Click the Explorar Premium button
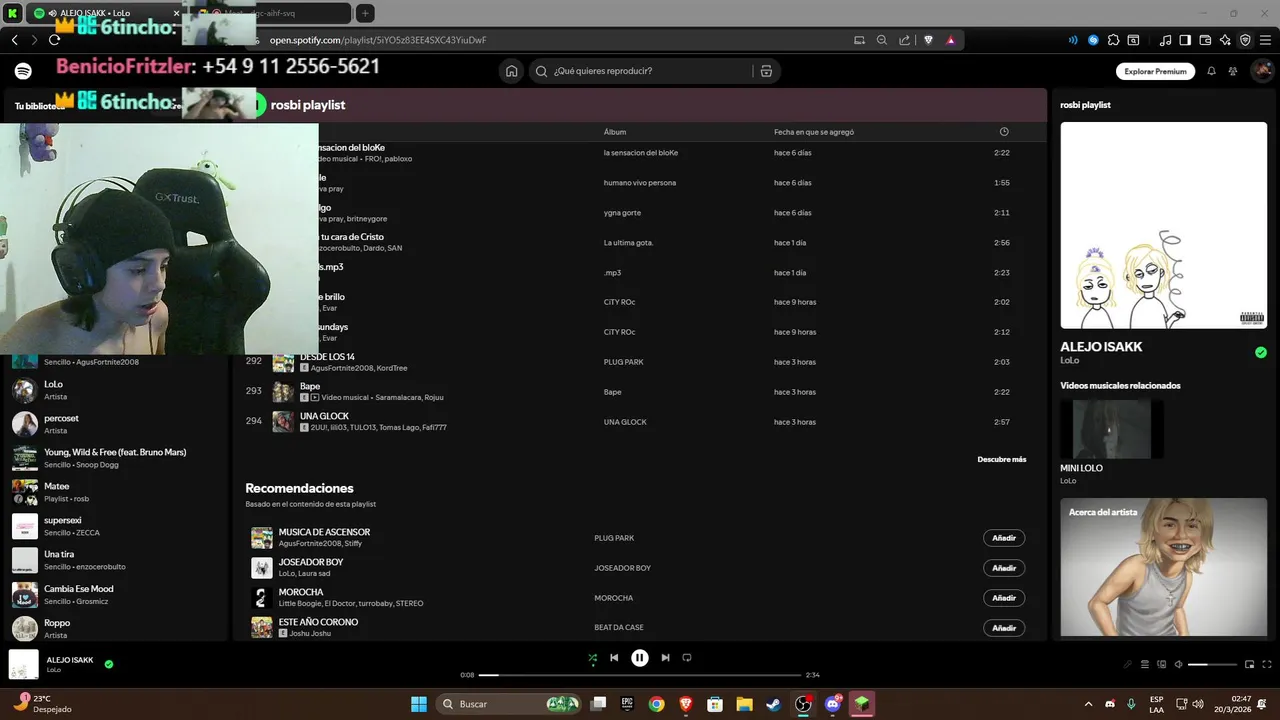The width and height of the screenshot is (1280, 720). pyautogui.click(x=1155, y=71)
